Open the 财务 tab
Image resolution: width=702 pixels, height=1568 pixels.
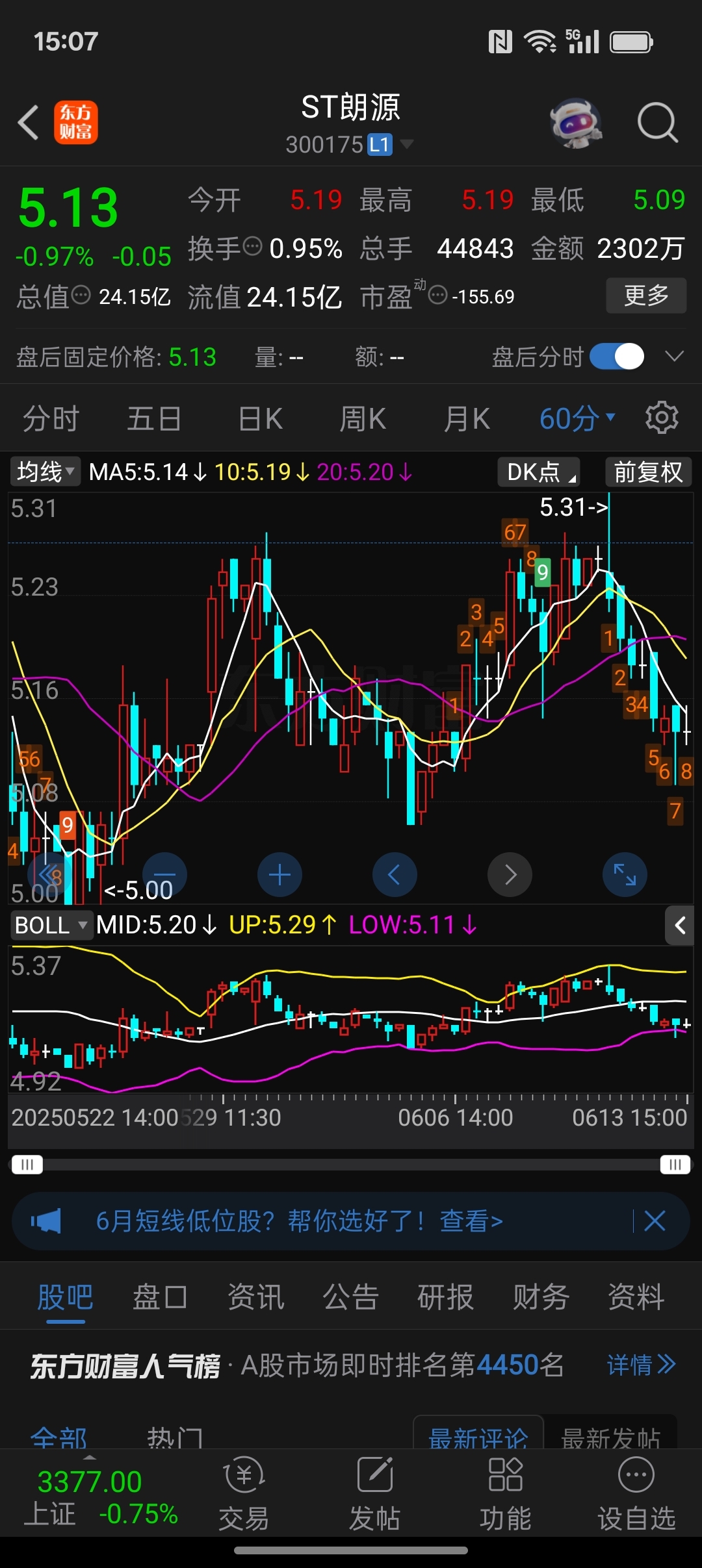click(x=541, y=1297)
